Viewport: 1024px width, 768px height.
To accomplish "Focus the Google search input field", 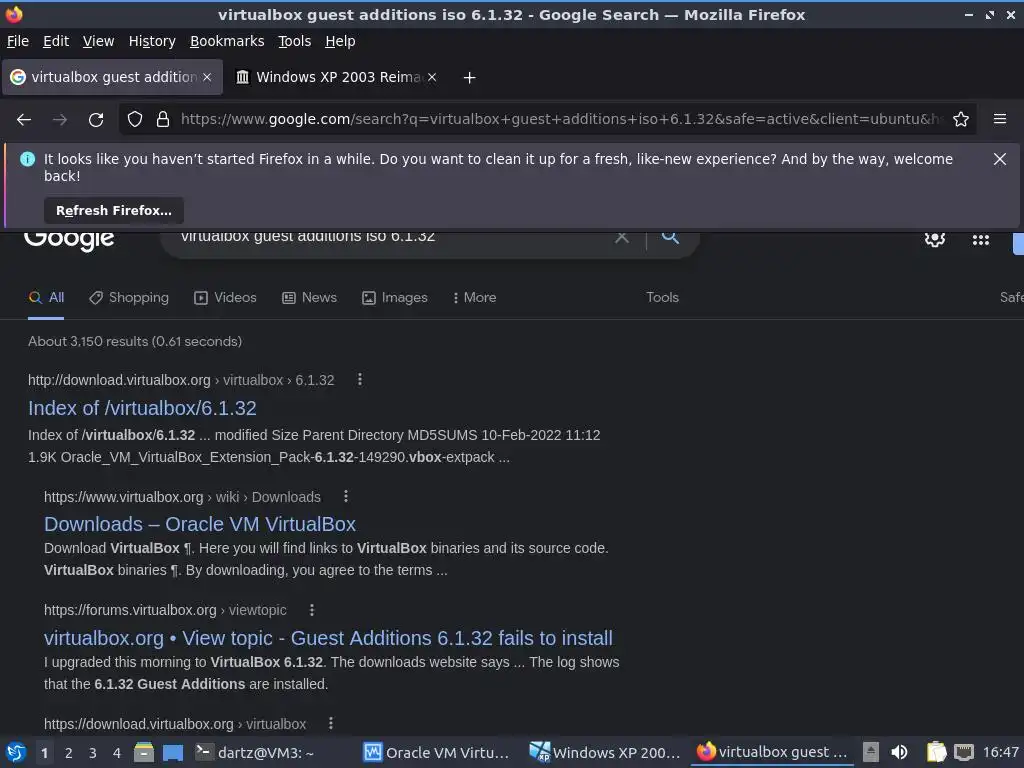I will [392, 237].
